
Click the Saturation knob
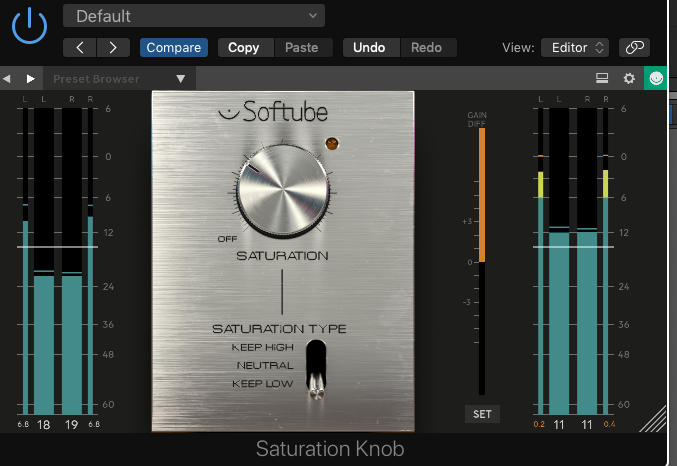tap(282, 190)
